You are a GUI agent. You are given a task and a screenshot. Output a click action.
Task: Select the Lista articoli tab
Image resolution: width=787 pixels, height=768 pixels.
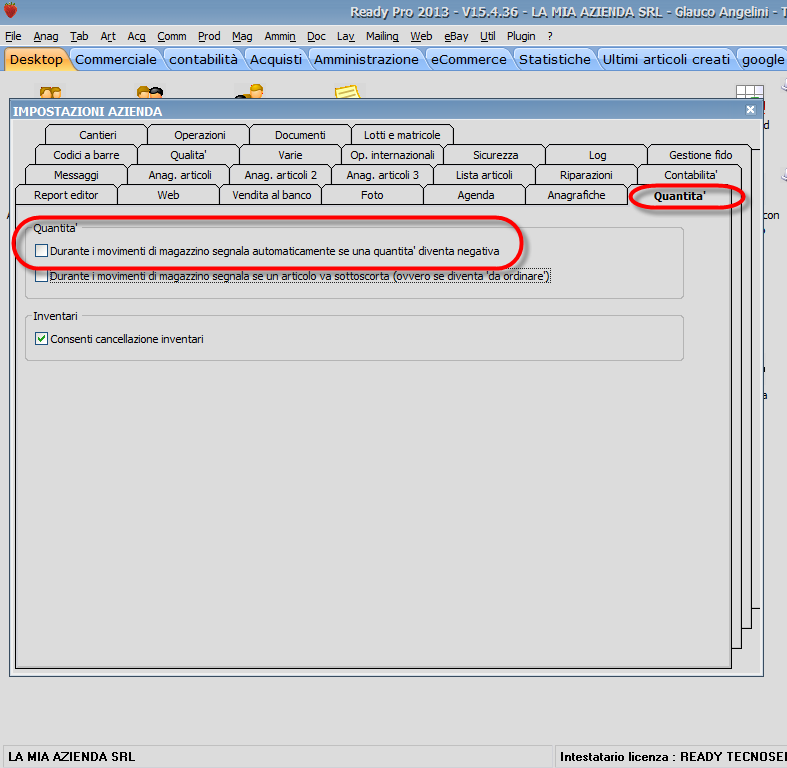click(x=484, y=175)
